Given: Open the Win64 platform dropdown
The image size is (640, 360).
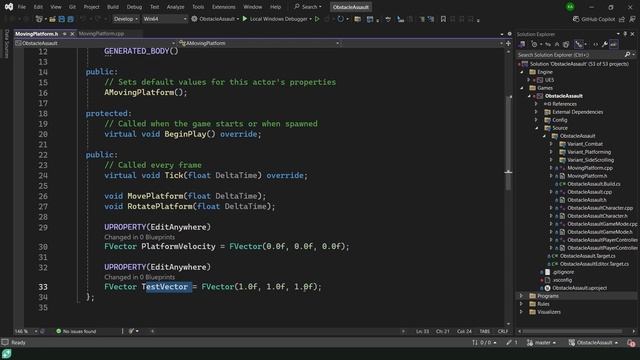Looking at the screenshot, I should click(164, 19).
